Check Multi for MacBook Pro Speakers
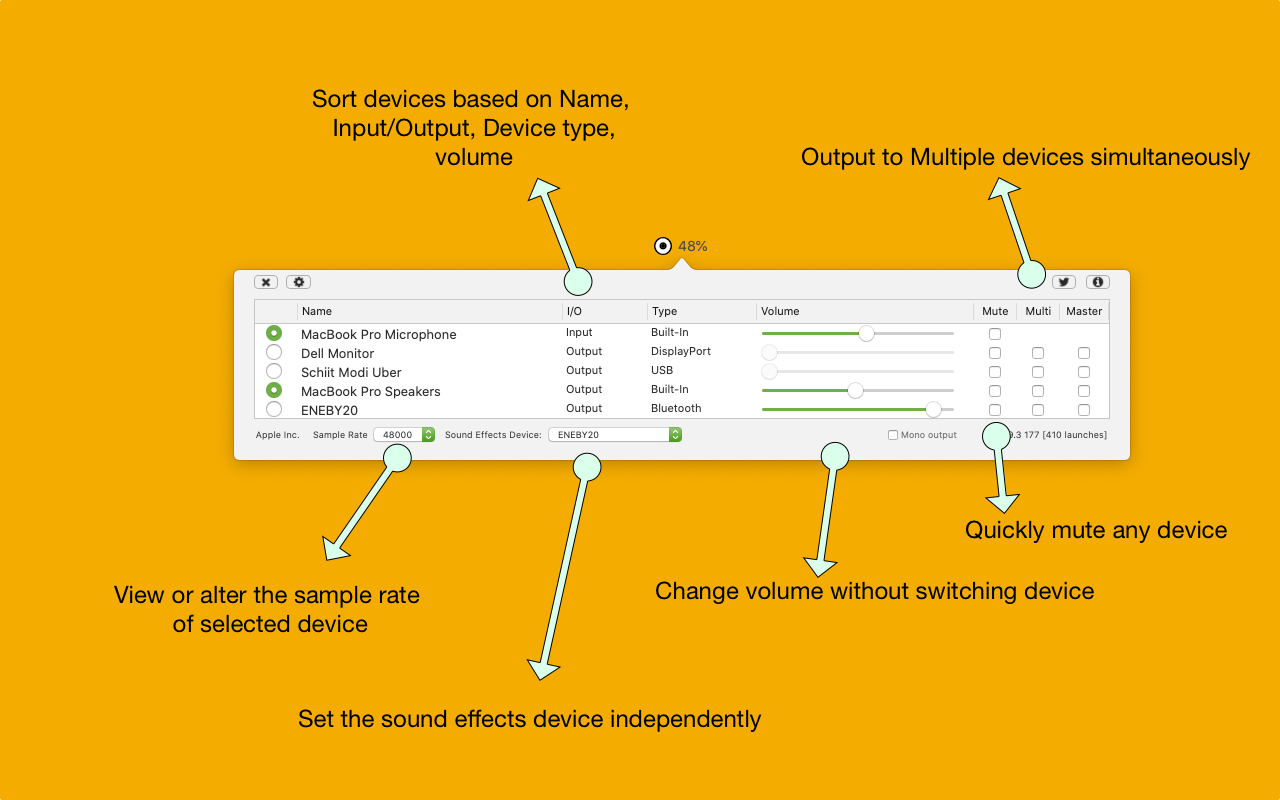The height and width of the screenshot is (800, 1280). [x=1038, y=391]
